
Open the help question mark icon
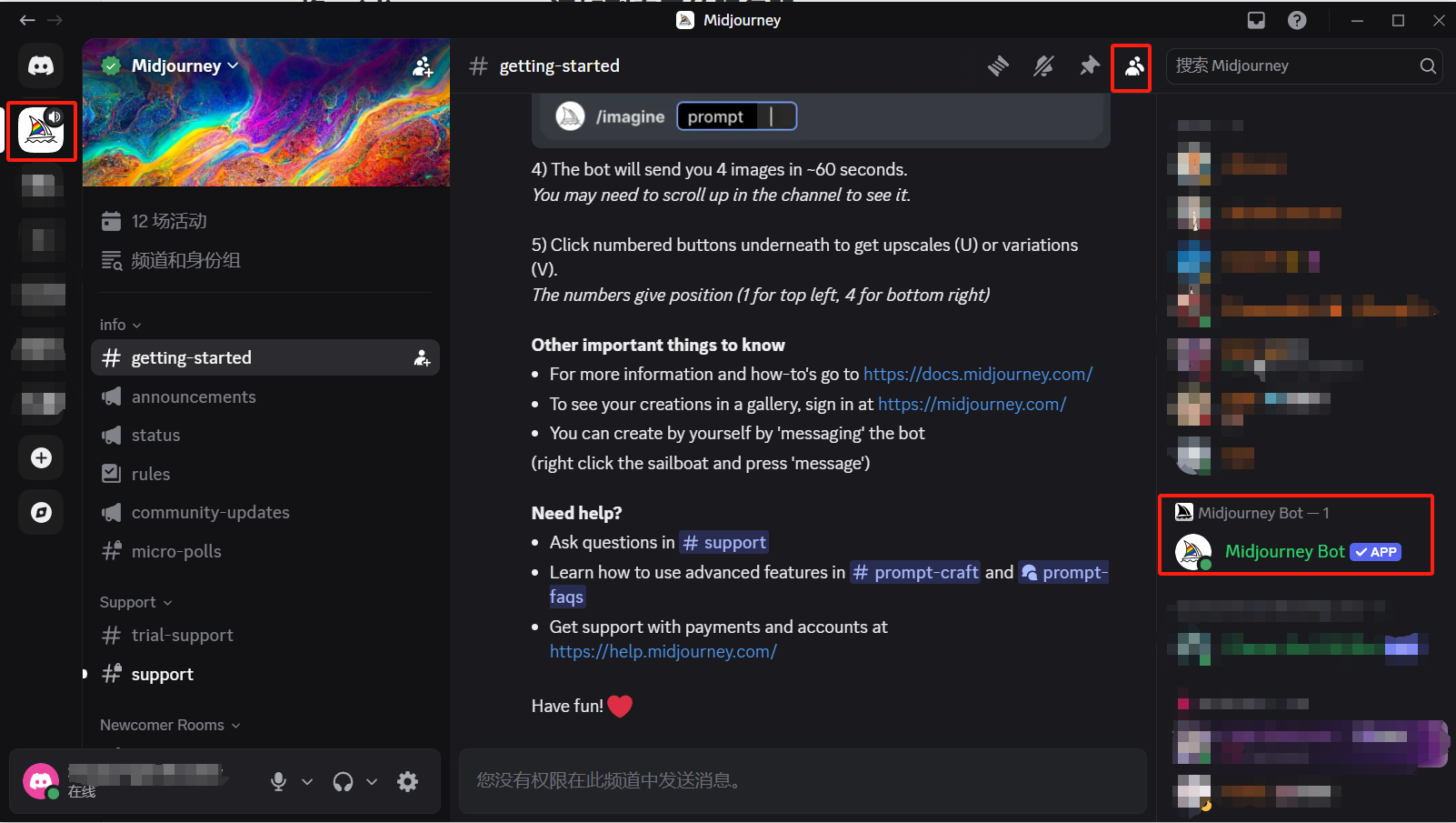(1297, 20)
